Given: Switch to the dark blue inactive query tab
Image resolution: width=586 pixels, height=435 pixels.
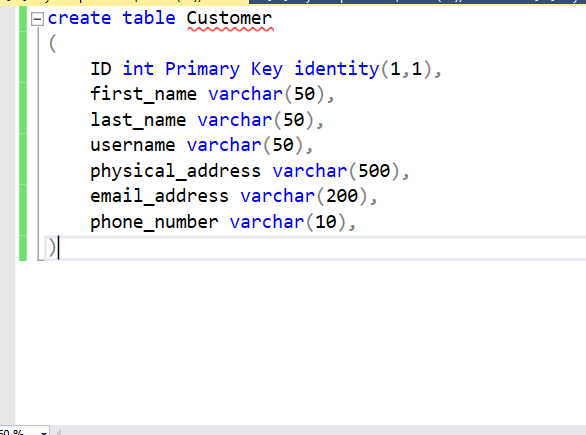Looking at the screenshot, I should click(x=417, y=2).
